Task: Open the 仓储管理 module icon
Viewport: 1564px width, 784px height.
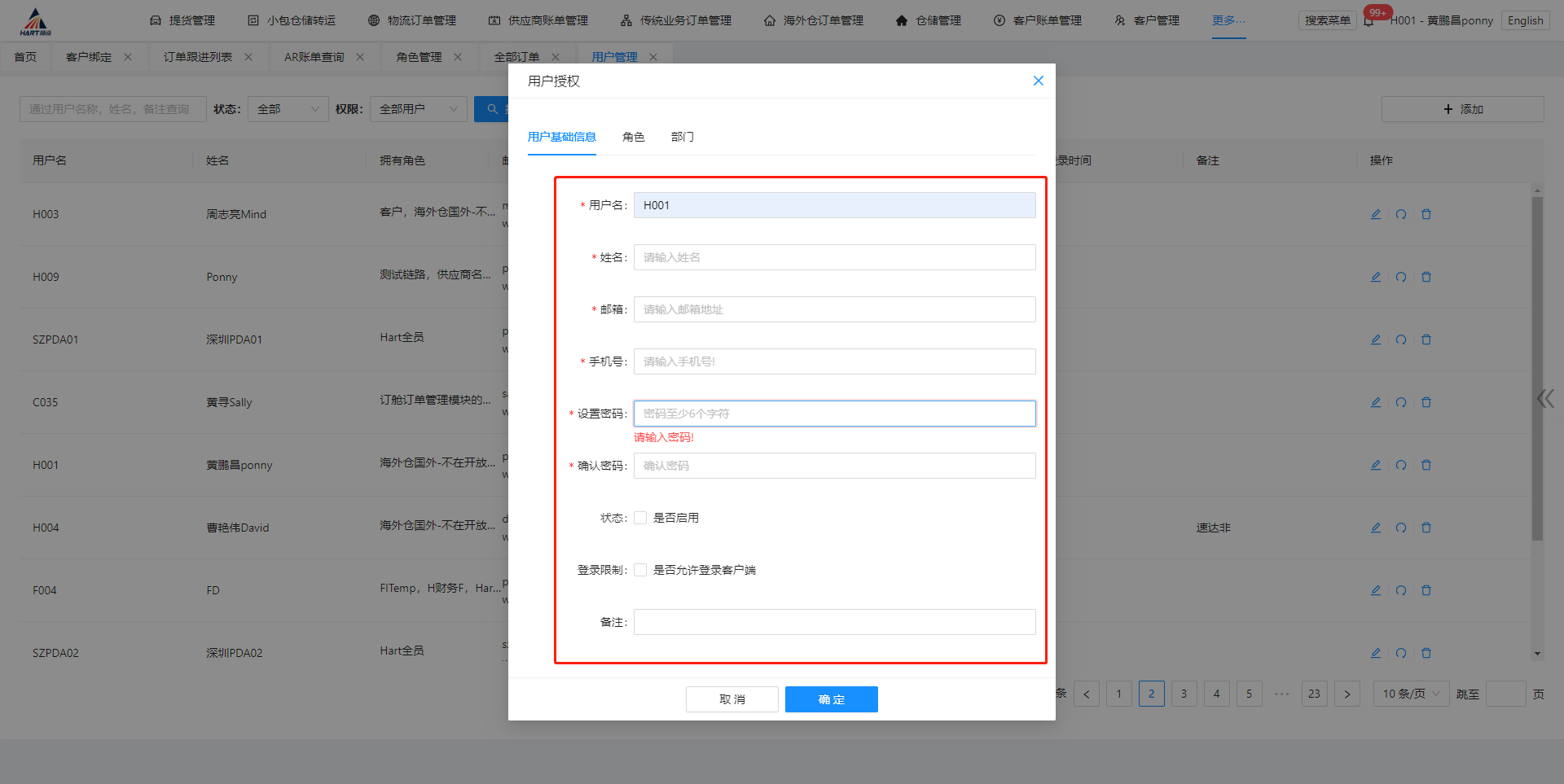Action: coord(901,20)
